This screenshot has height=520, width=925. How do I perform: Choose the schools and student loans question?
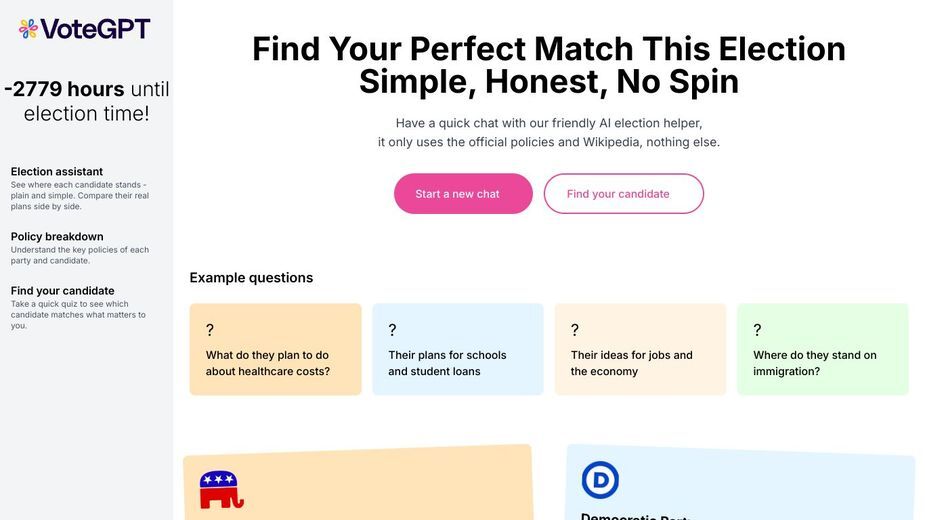click(x=458, y=349)
